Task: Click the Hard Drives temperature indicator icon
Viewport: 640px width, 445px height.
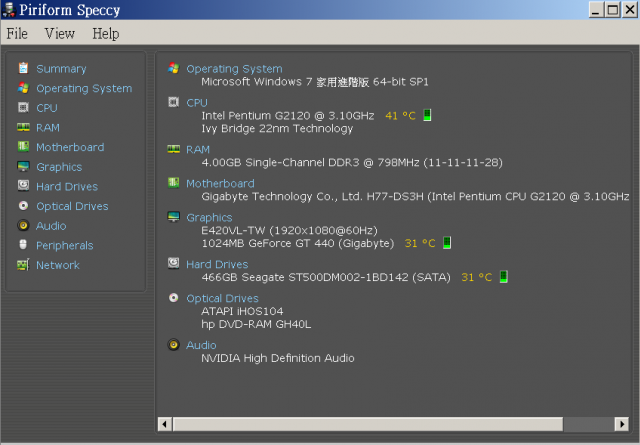Action: [x=504, y=277]
